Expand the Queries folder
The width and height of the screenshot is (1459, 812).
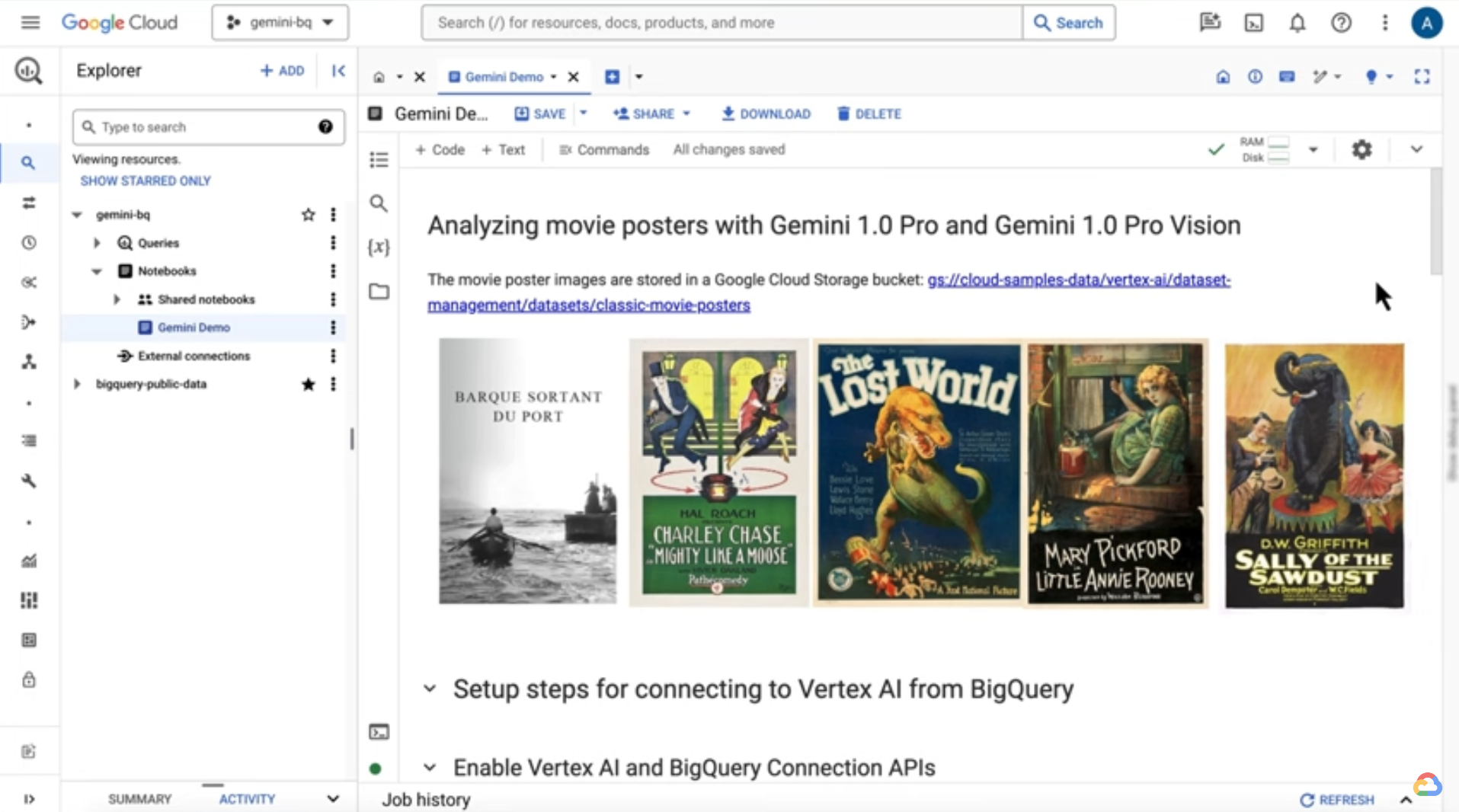97,243
